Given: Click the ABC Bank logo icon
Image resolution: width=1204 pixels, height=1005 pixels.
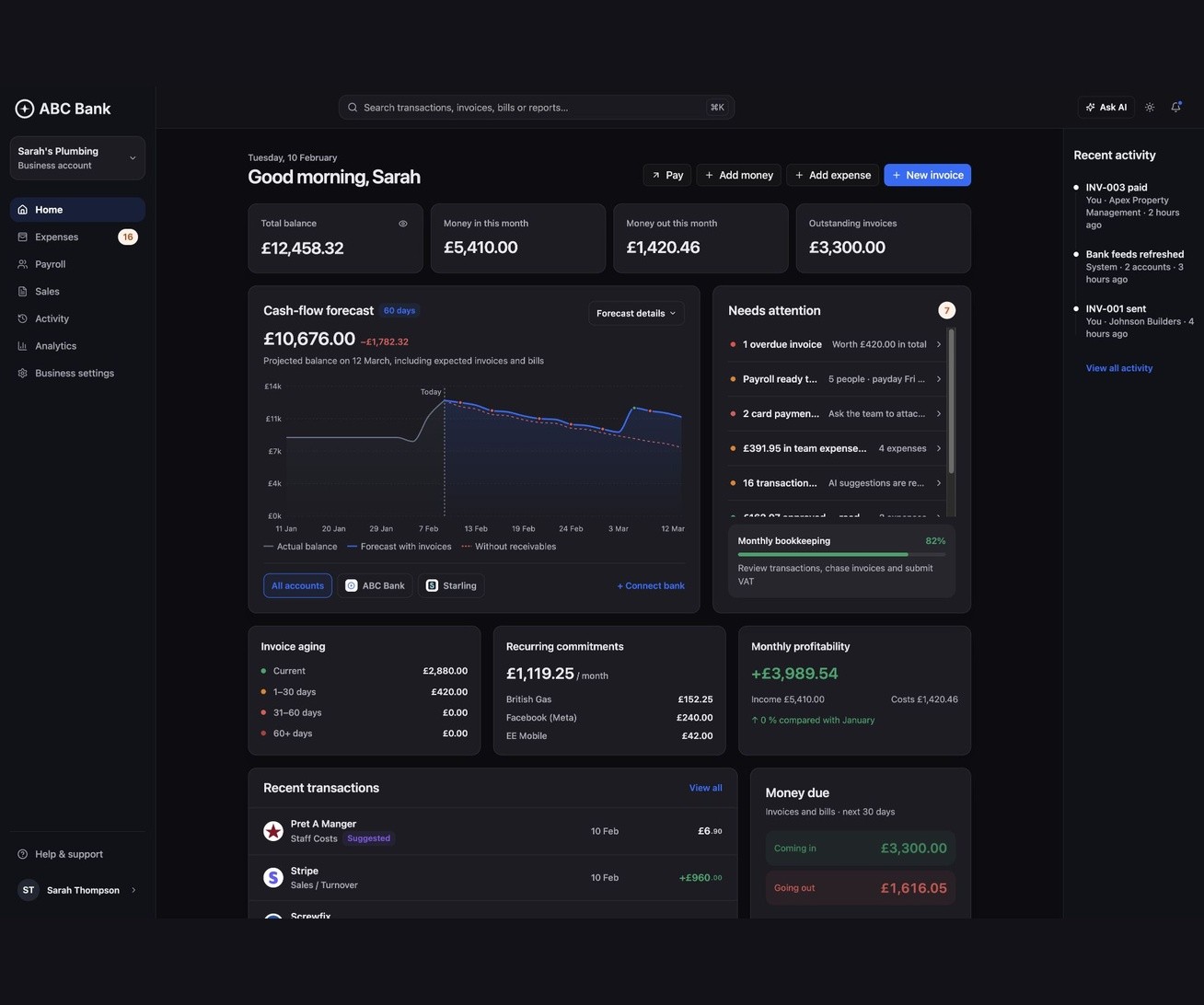Looking at the screenshot, I should [25, 109].
